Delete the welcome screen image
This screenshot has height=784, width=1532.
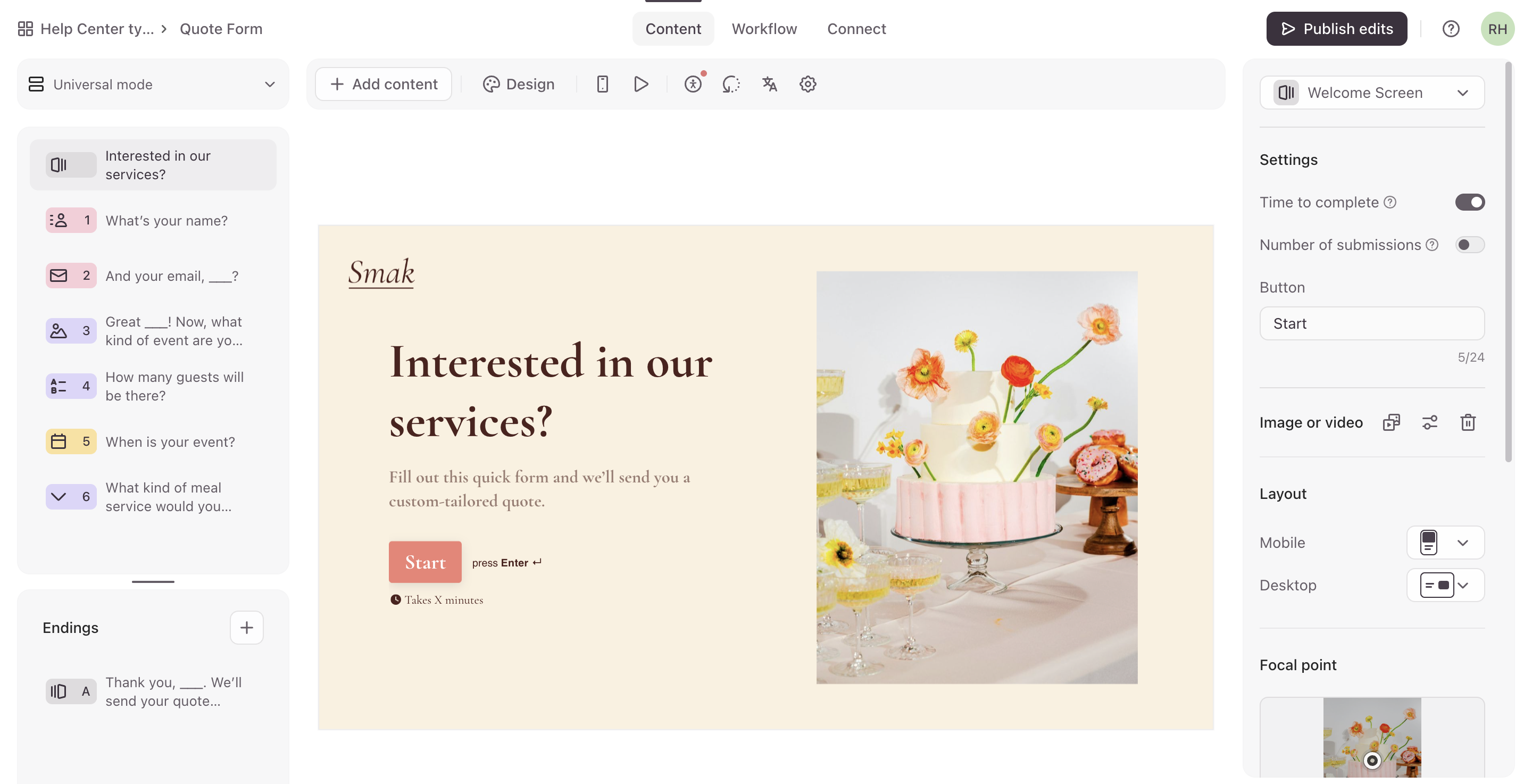pyautogui.click(x=1467, y=422)
